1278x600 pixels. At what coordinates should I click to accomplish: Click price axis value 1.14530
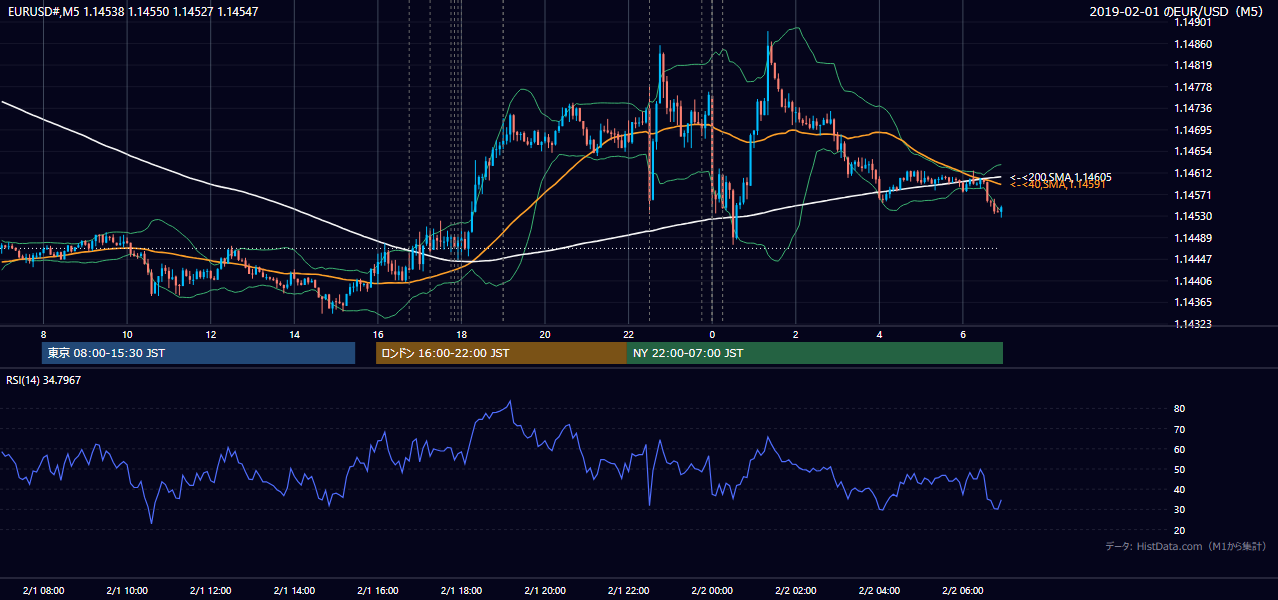point(1193,216)
